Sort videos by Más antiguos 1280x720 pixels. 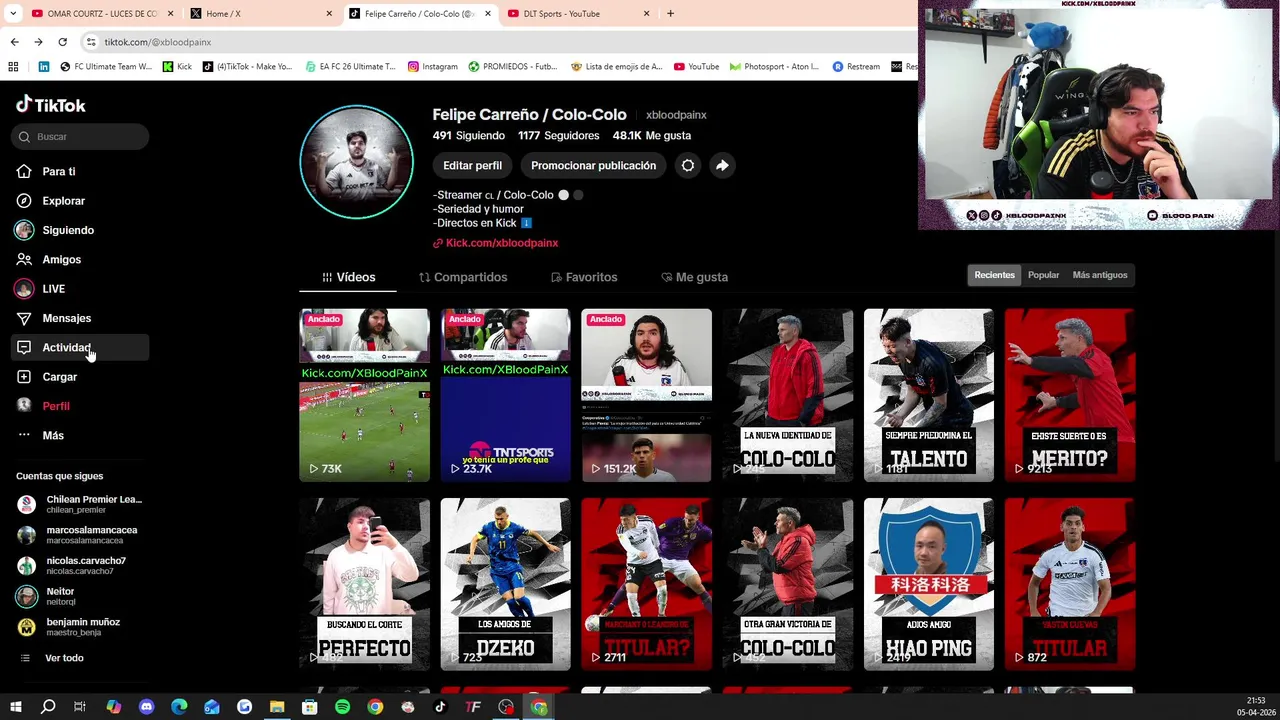coord(1100,275)
